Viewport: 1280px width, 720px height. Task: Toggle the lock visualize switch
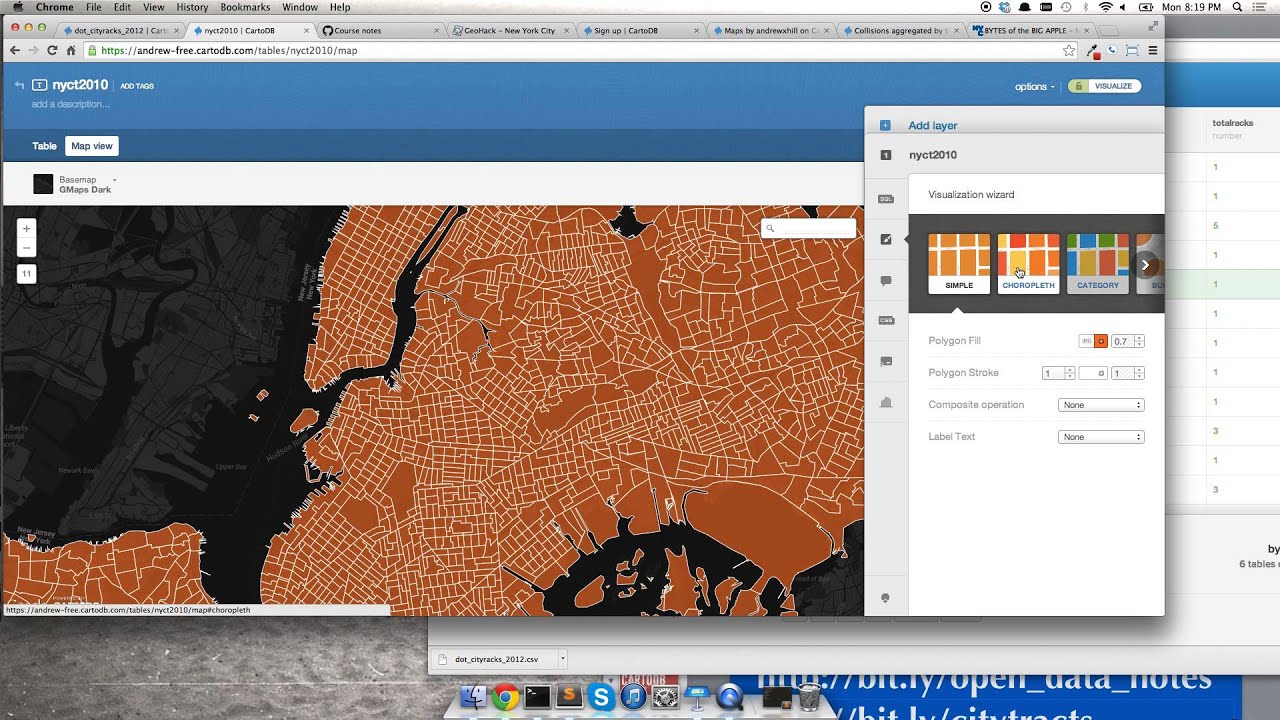[1076, 86]
